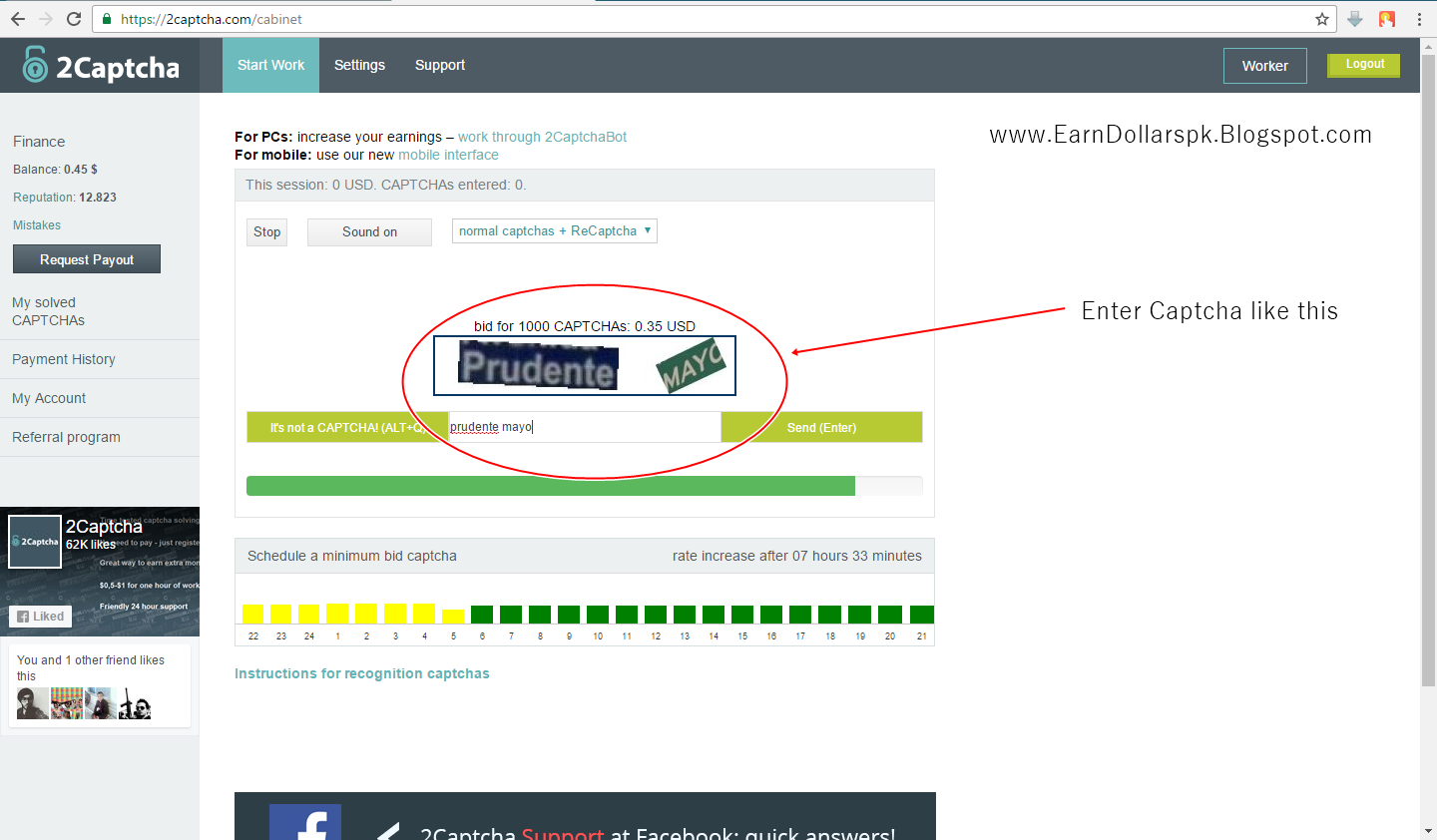Open downloads via the gray arrow icon

[1354, 18]
